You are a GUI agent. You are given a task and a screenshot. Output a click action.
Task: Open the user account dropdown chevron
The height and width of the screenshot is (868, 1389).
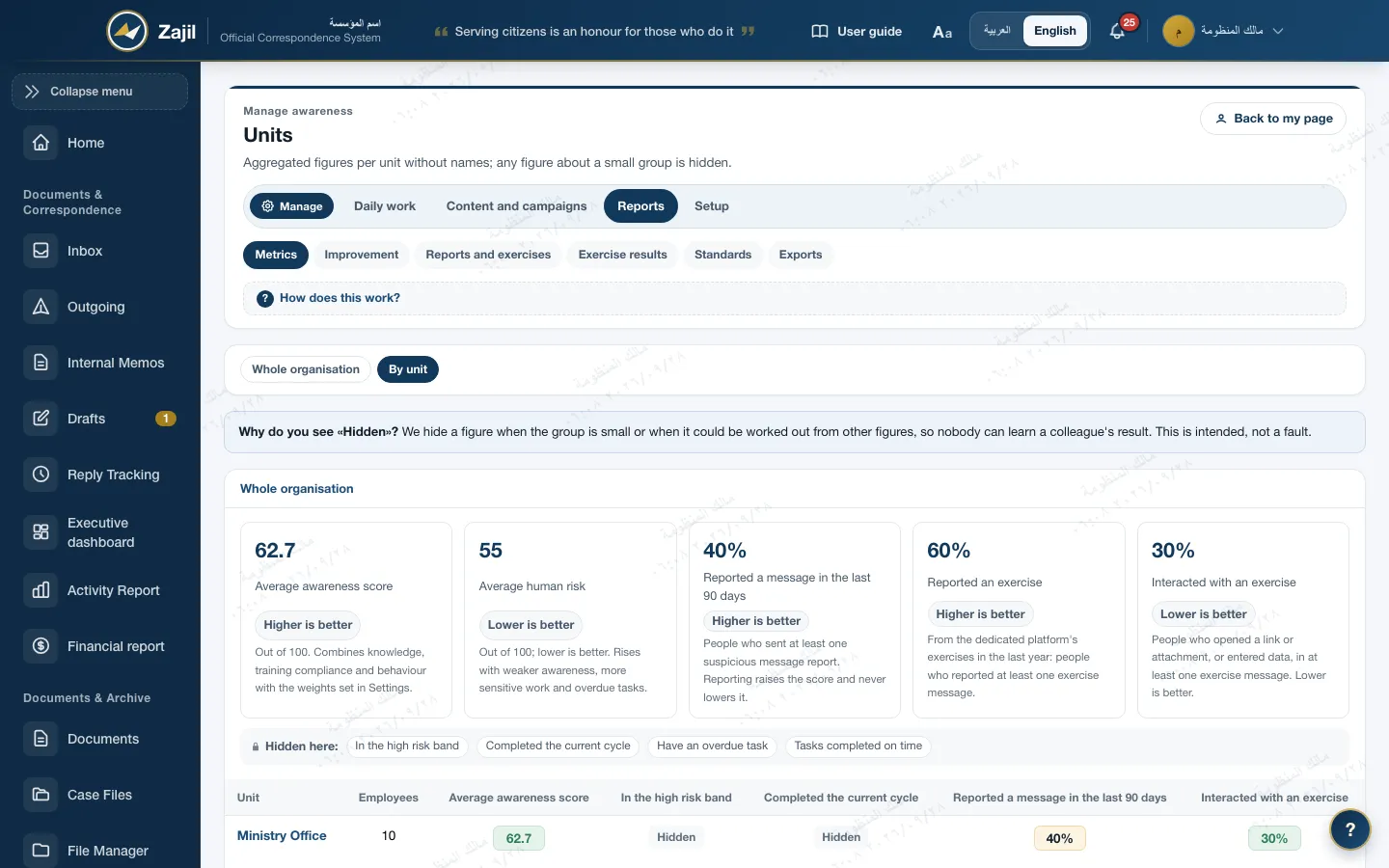click(1278, 31)
